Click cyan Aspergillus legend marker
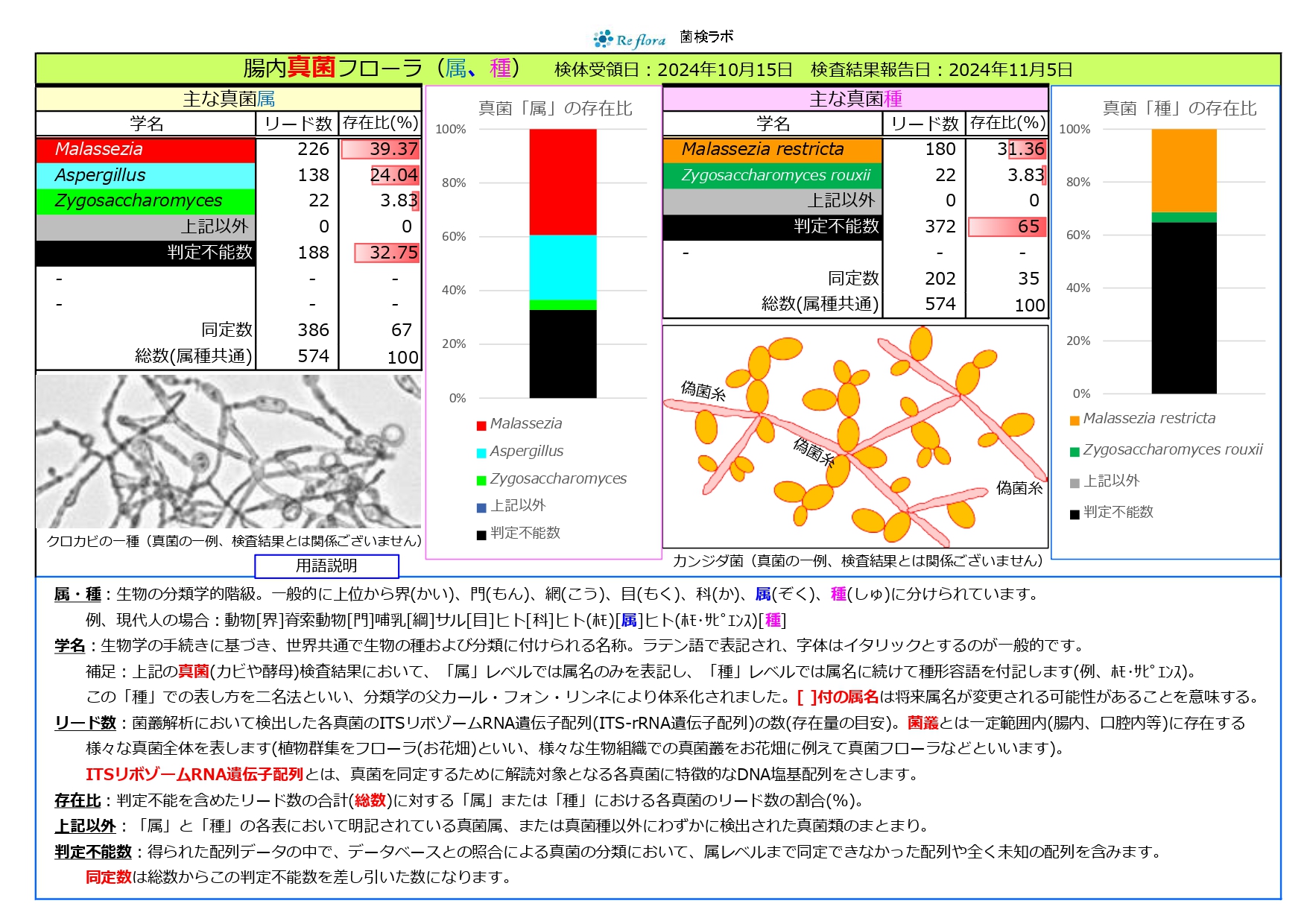This screenshot has height=924, width=1307. tap(481, 453)
